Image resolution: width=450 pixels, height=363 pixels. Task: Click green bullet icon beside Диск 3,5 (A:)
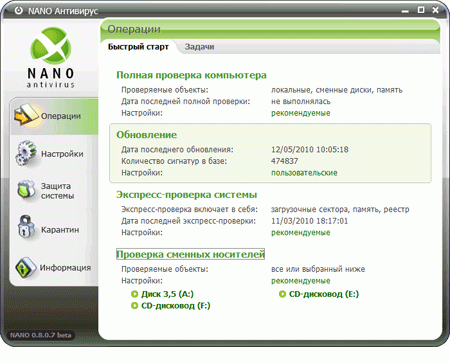point(134,294)
